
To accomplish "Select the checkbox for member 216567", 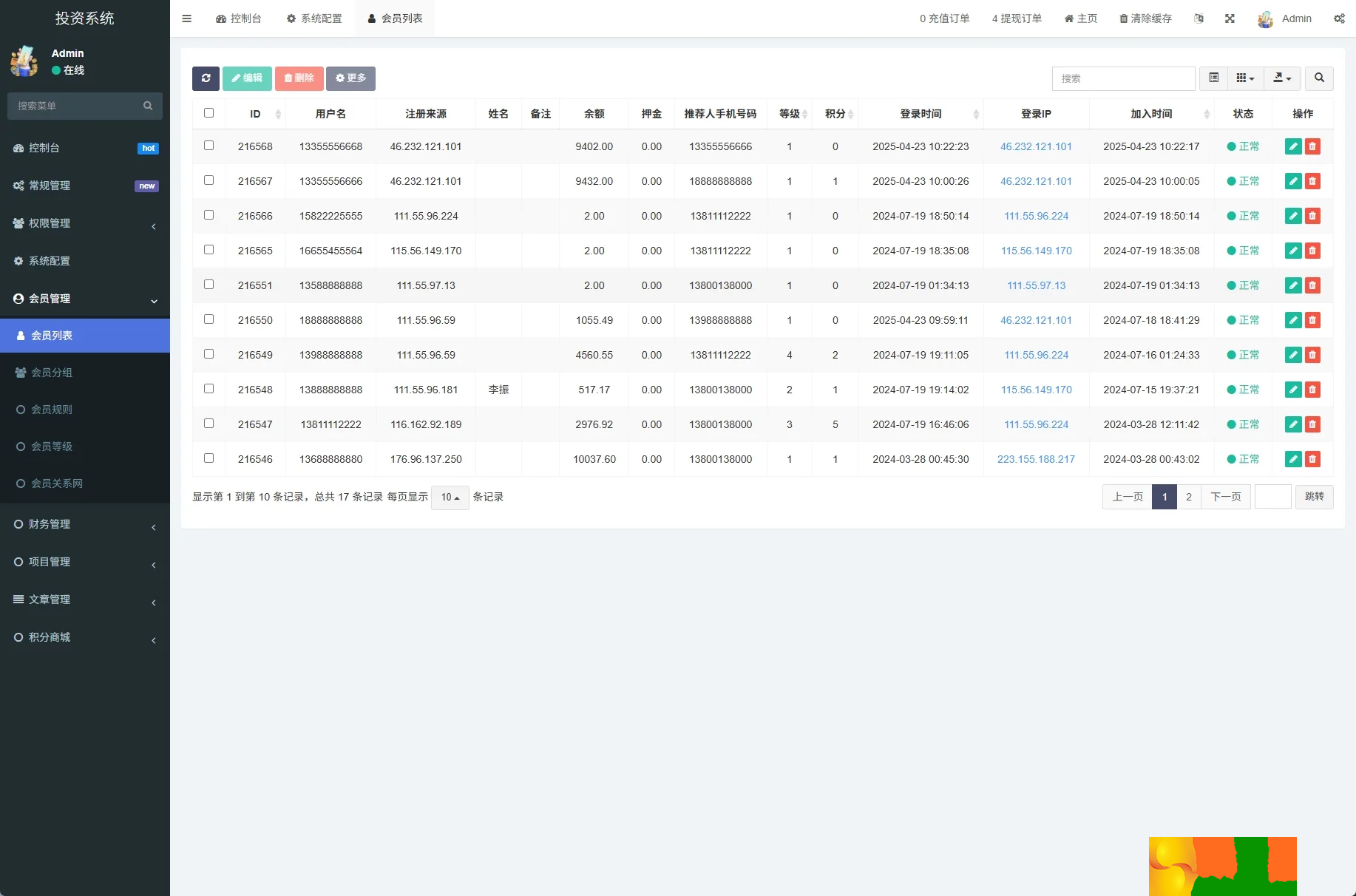I will pos(209,180).
